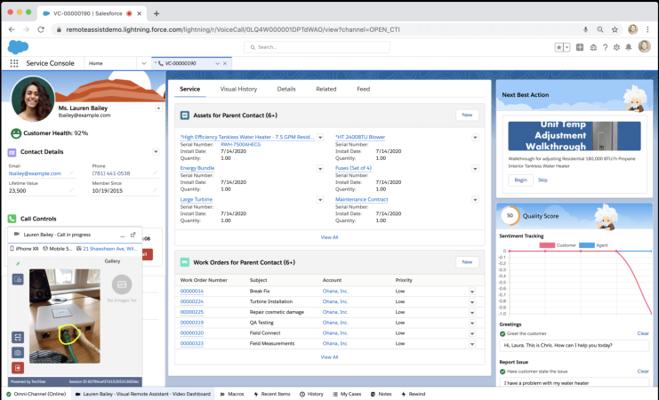Capture snapshot with the camera icon
Screen dimensions: 659x400
click(x=18, y=352)
